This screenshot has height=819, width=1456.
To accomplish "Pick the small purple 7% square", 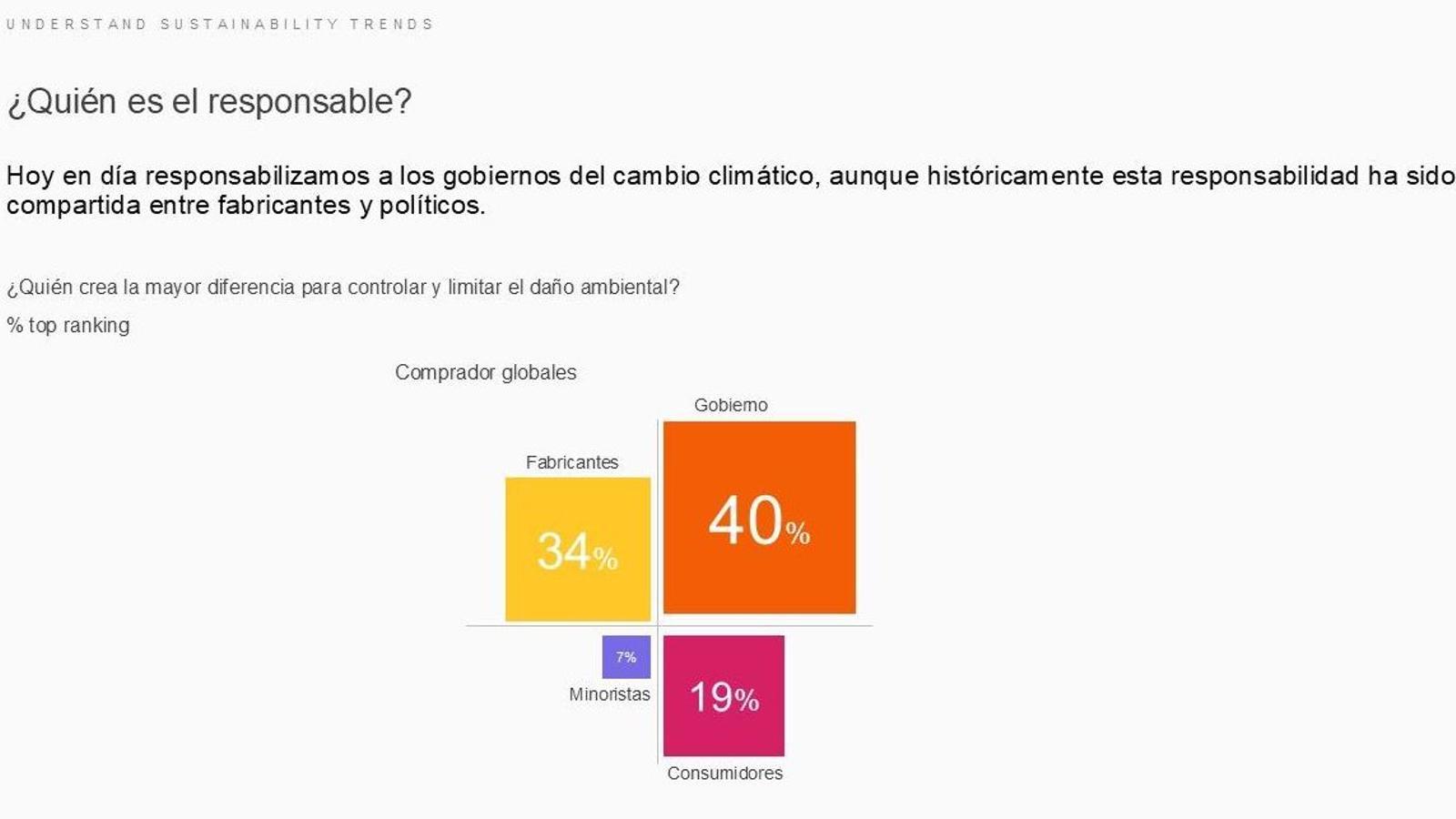I will (x=626, y=657).
